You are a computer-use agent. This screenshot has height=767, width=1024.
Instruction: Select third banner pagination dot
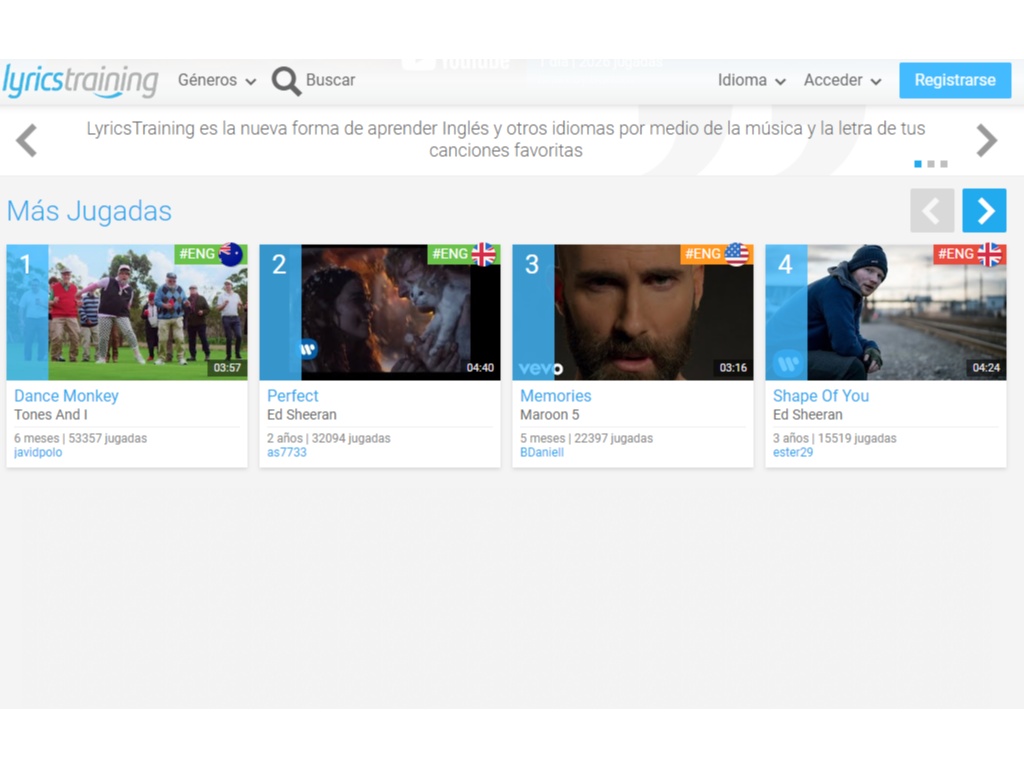coord(944,164)
